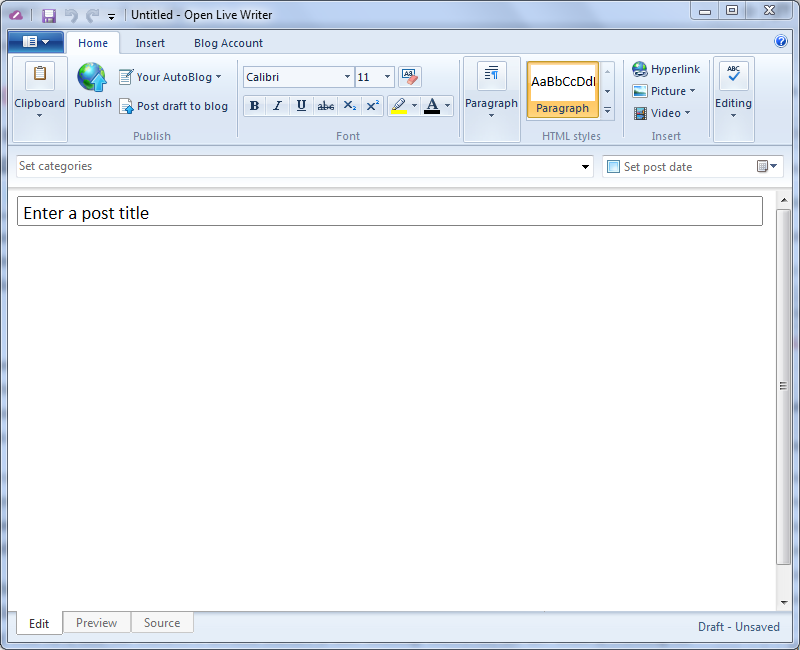The width and height of the screenshot is (800, 650).
Task: Toggle Subscript formatting
Action: [x=349, y=106]
